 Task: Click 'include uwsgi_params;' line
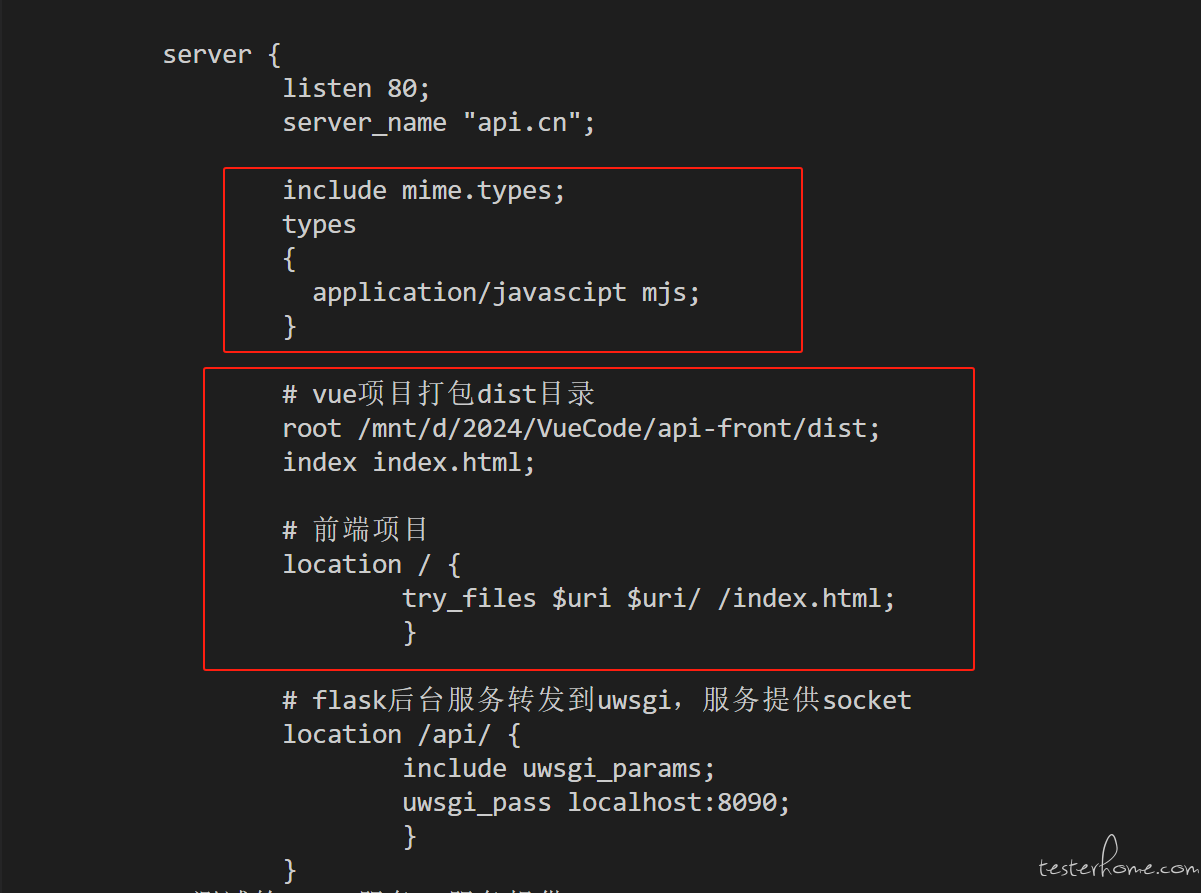[559, 769]
